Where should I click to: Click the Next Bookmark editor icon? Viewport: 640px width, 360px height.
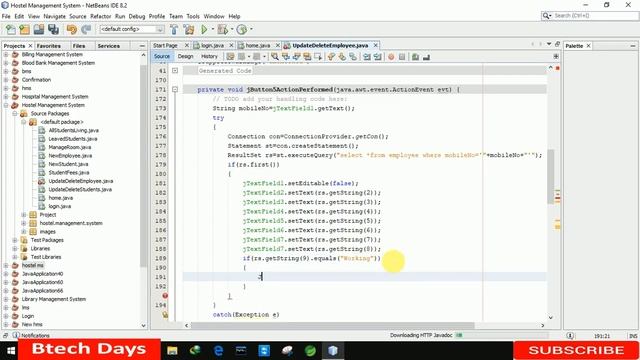pos(342,57)
